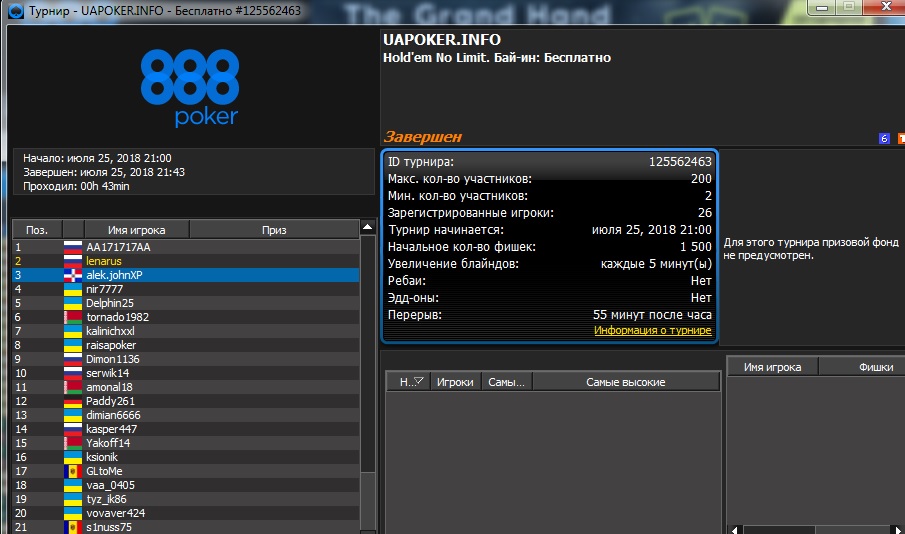Click the Н.. sortable column header

[408, 382]
